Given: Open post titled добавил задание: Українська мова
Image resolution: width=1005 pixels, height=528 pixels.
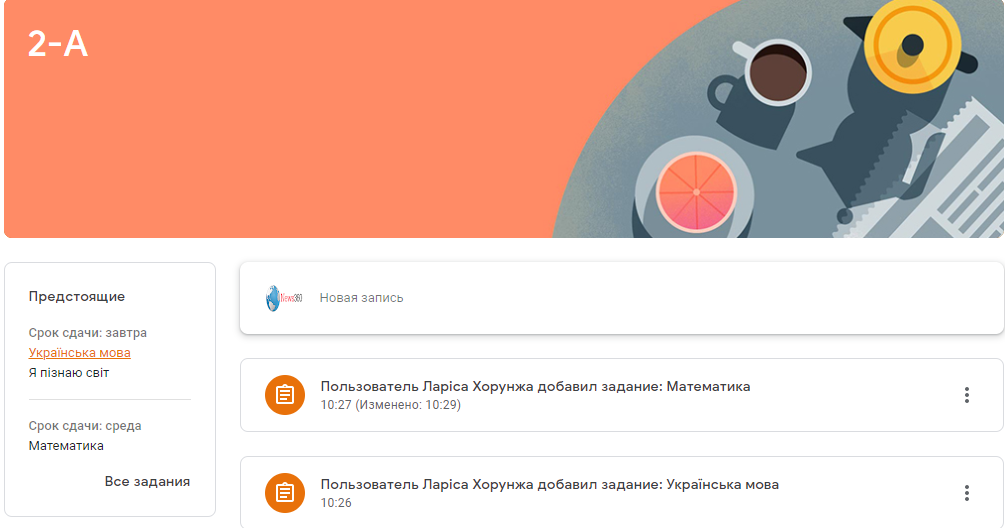Looking at the screenshot, I should [x=549, y=484].
